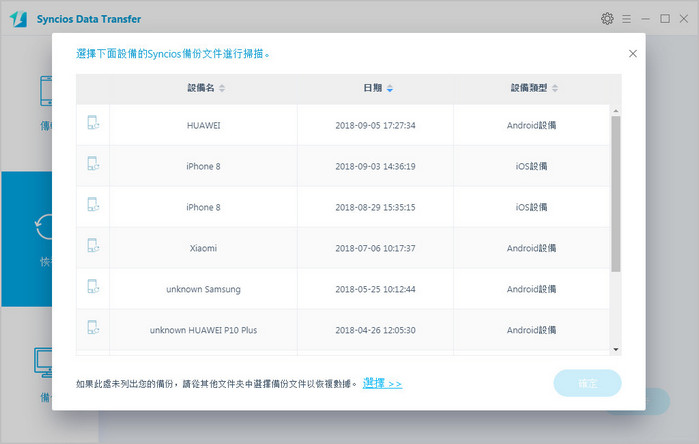Image resolution: width=699 pixels, height=444 pixels.
Task: Select the date 2018-08-29 15:35:15
Action: (375, 207)
